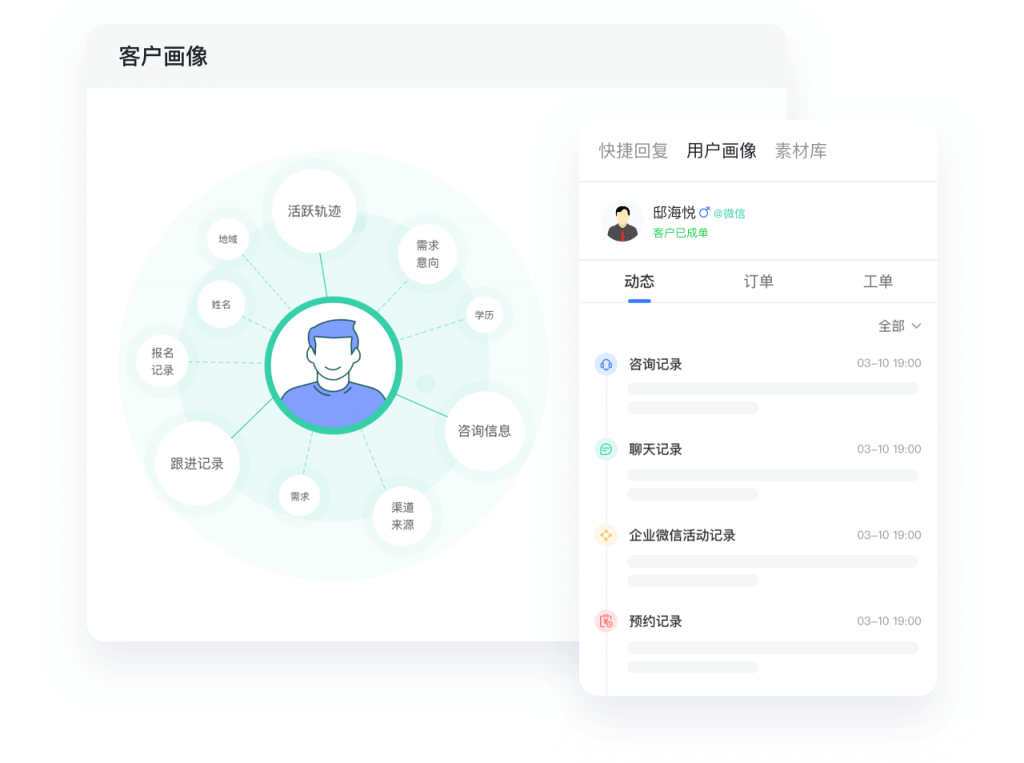1024x763 pixels.
Task: Open the 工单 tab
Action: click(877, 281)
